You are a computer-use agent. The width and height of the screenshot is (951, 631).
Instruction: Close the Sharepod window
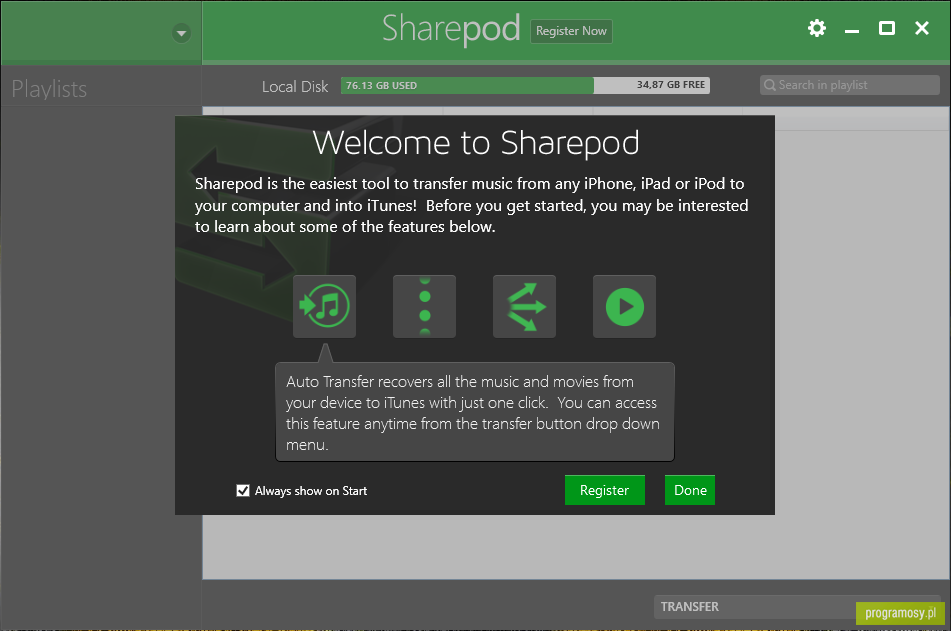922,28
